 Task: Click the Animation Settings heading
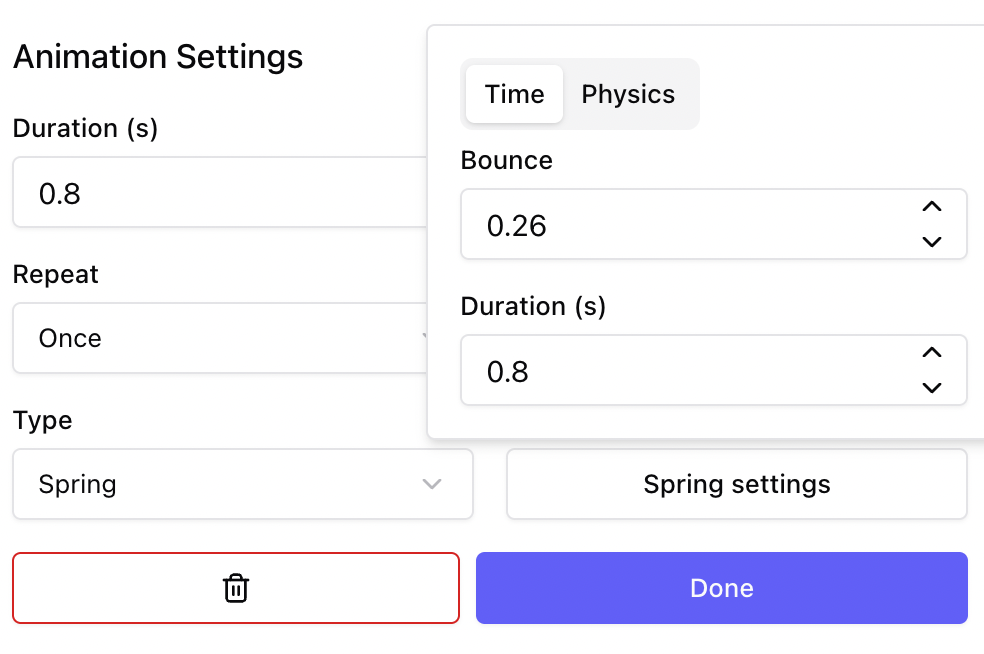[158, 57]
